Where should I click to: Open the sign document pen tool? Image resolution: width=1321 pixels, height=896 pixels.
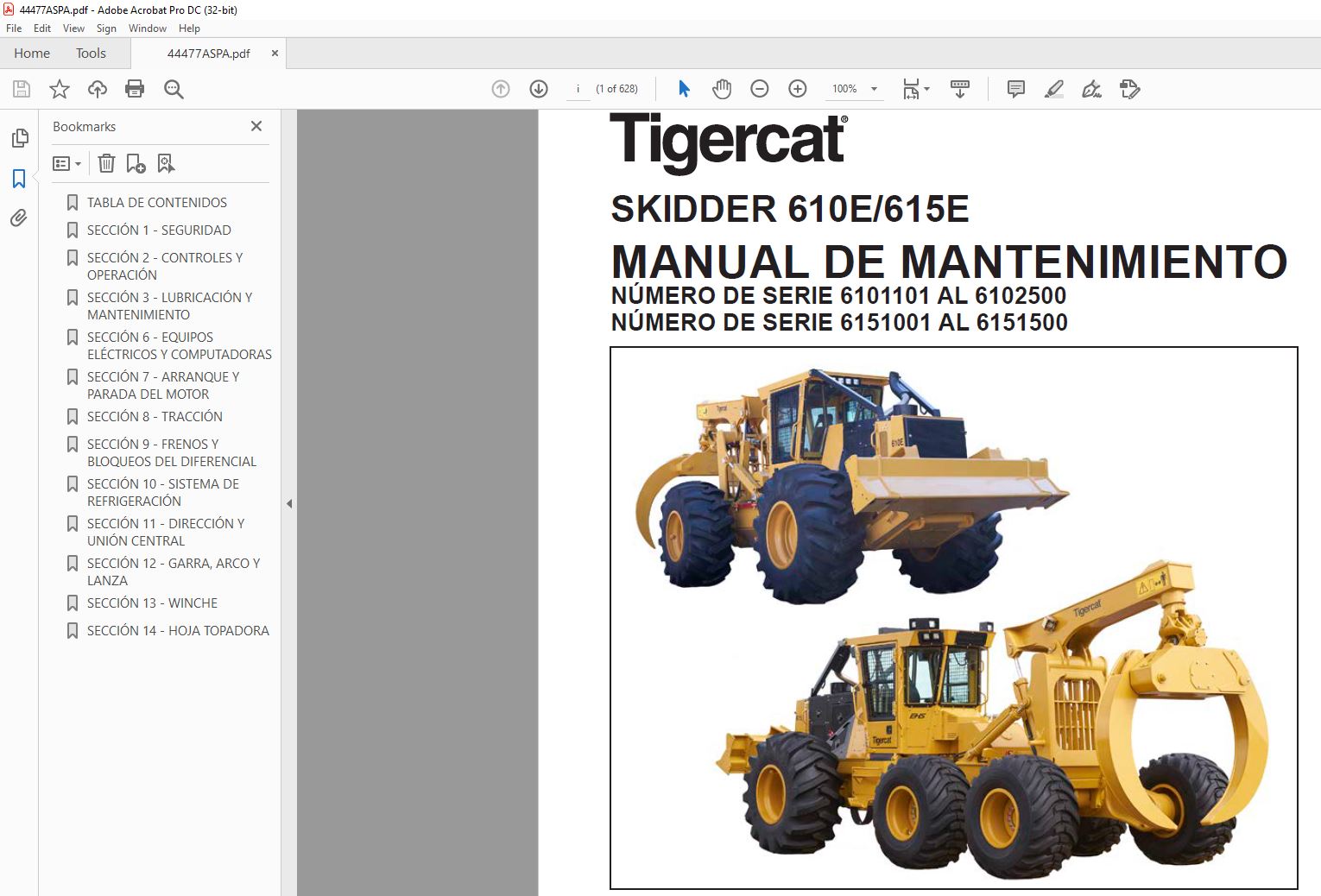[1091, 89]
